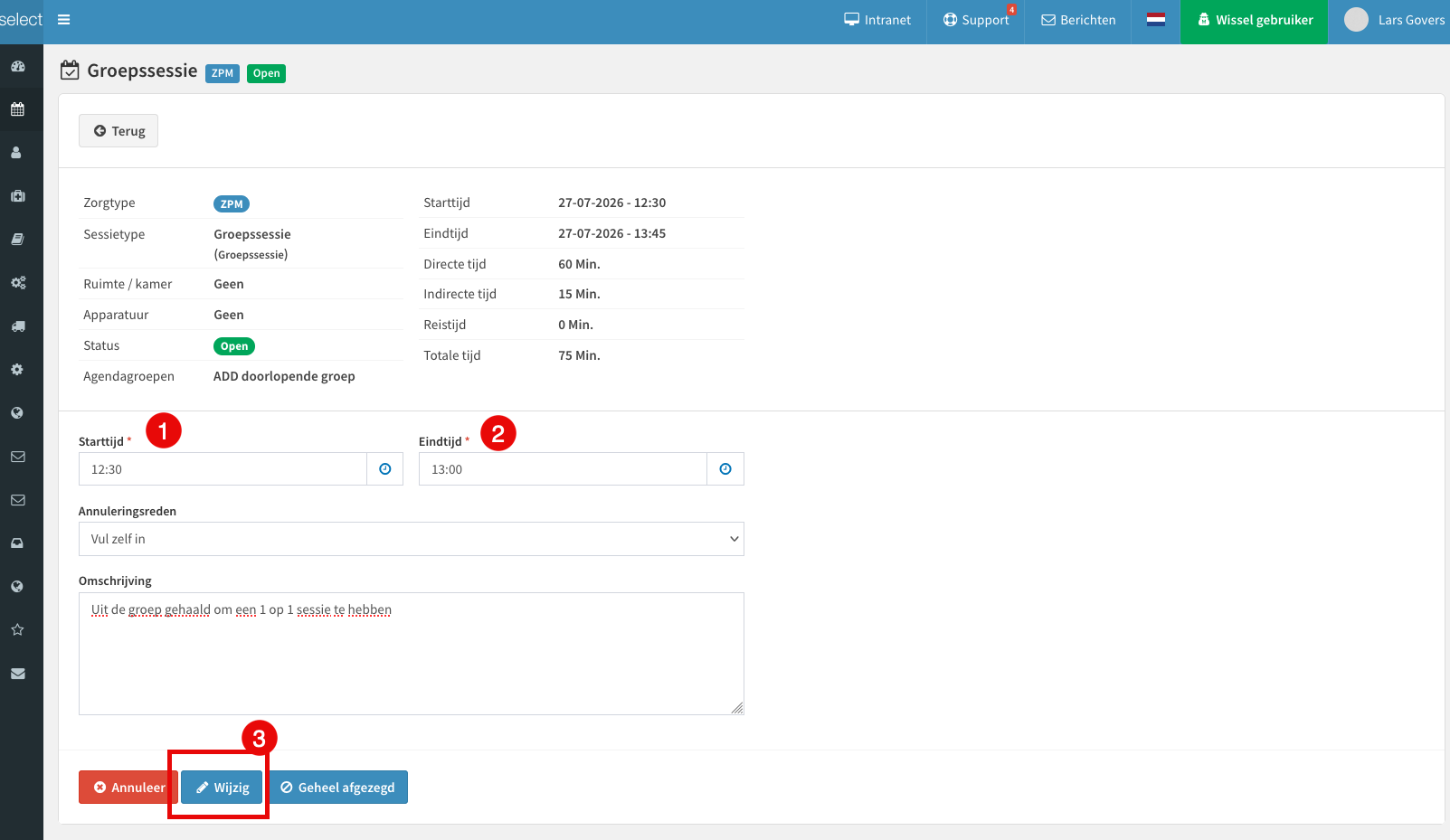Image resolution: width=1450 pixels, height=840 pixels.
Task: Click the Groepssessie calendar-check title icon
Action: click(70, 71)
